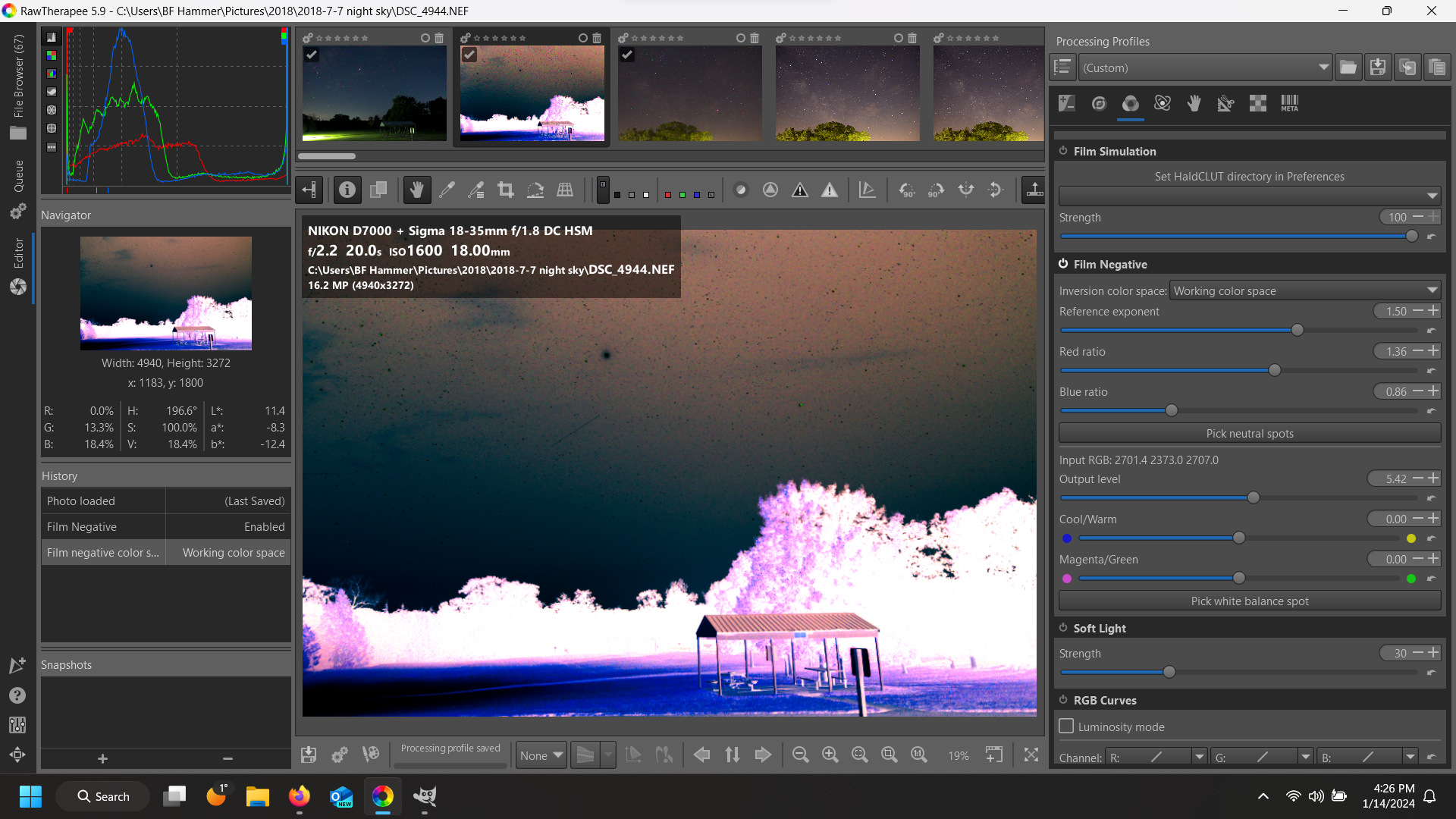Viewport: 1456px width, 819px height.
Task: Click the Zoom in magnifier icon
Action: pyautogui.click(x=830, y=755)
